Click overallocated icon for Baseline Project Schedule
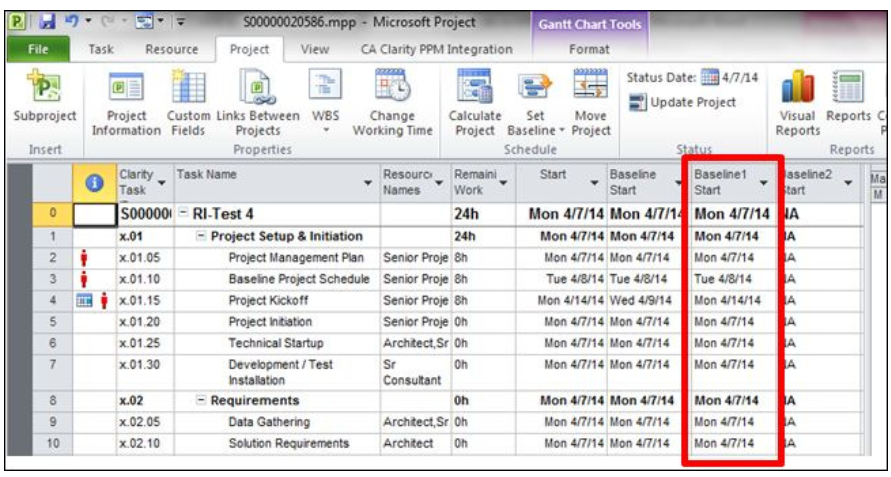 (x=85, y=280)
